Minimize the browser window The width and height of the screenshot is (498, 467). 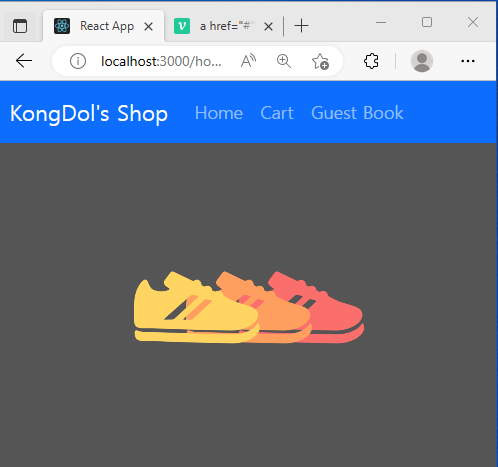coord(381,23)
